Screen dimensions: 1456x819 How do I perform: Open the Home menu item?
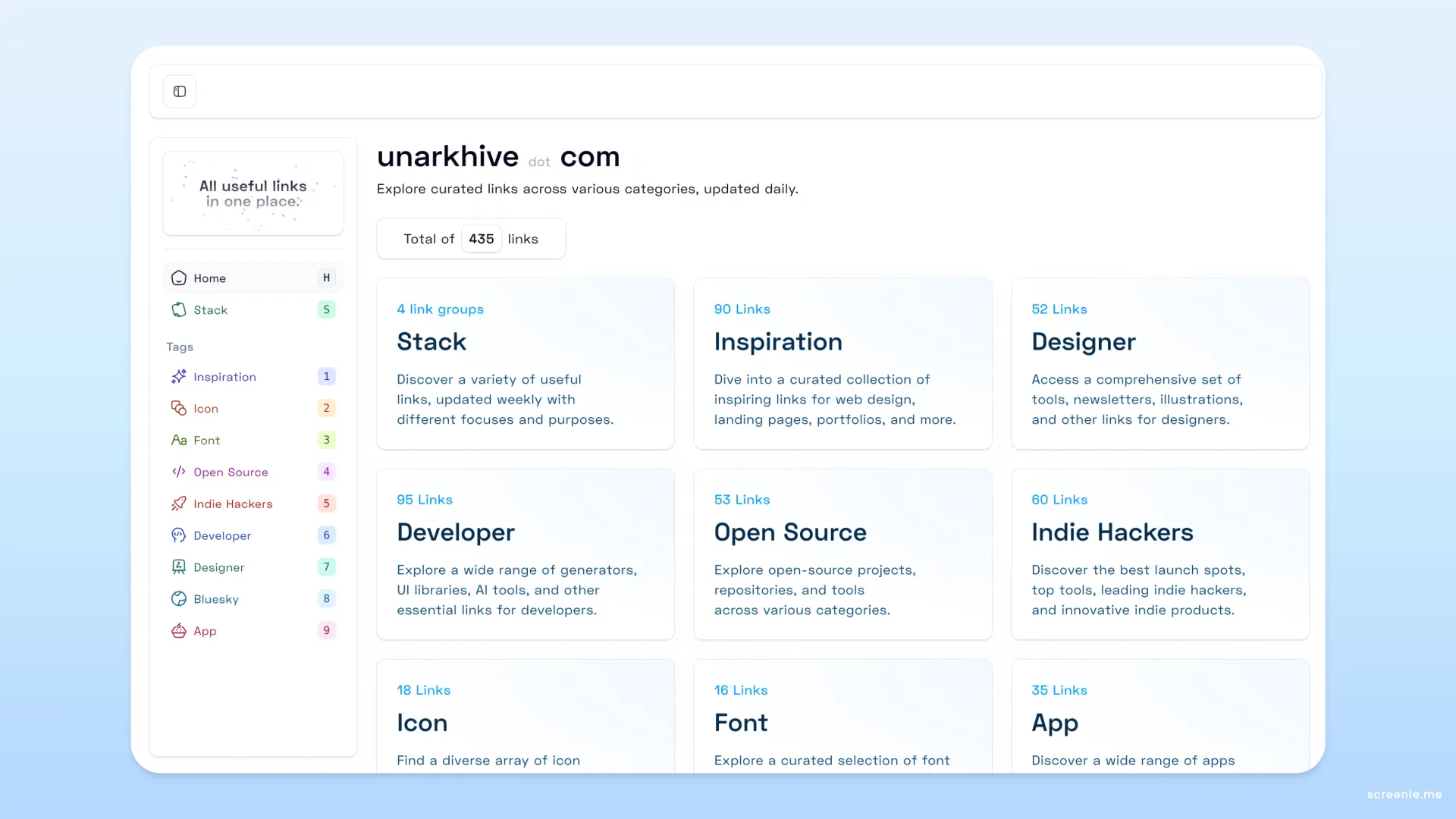tap(253, 278)
